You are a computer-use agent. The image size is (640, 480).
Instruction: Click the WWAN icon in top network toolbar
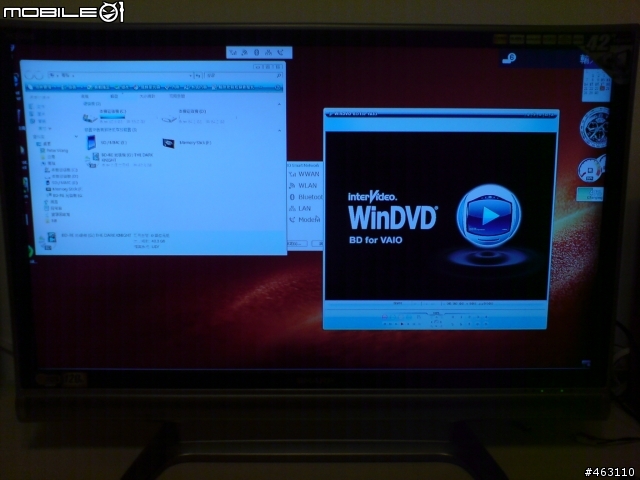pos(233,53)
